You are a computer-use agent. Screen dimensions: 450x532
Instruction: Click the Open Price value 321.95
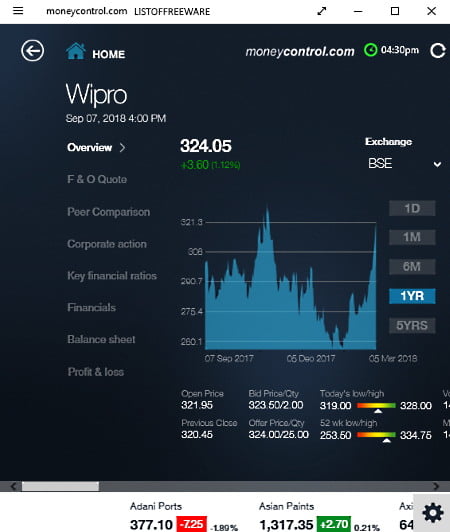[x=197, y=405]
